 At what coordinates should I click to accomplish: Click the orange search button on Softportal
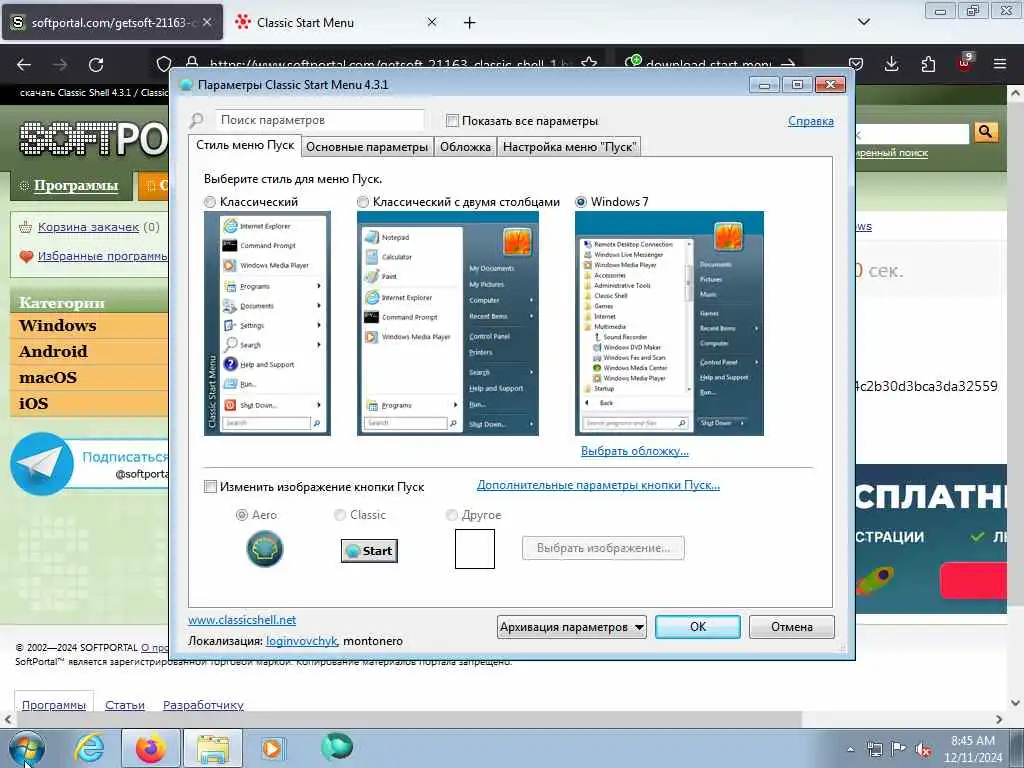pos(985,132)
